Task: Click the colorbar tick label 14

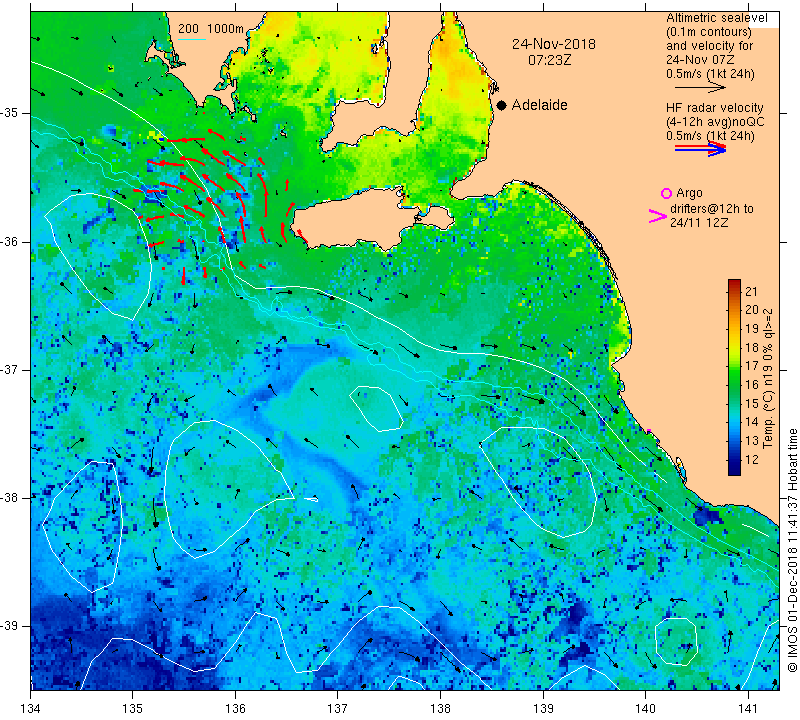Action: 752,422
